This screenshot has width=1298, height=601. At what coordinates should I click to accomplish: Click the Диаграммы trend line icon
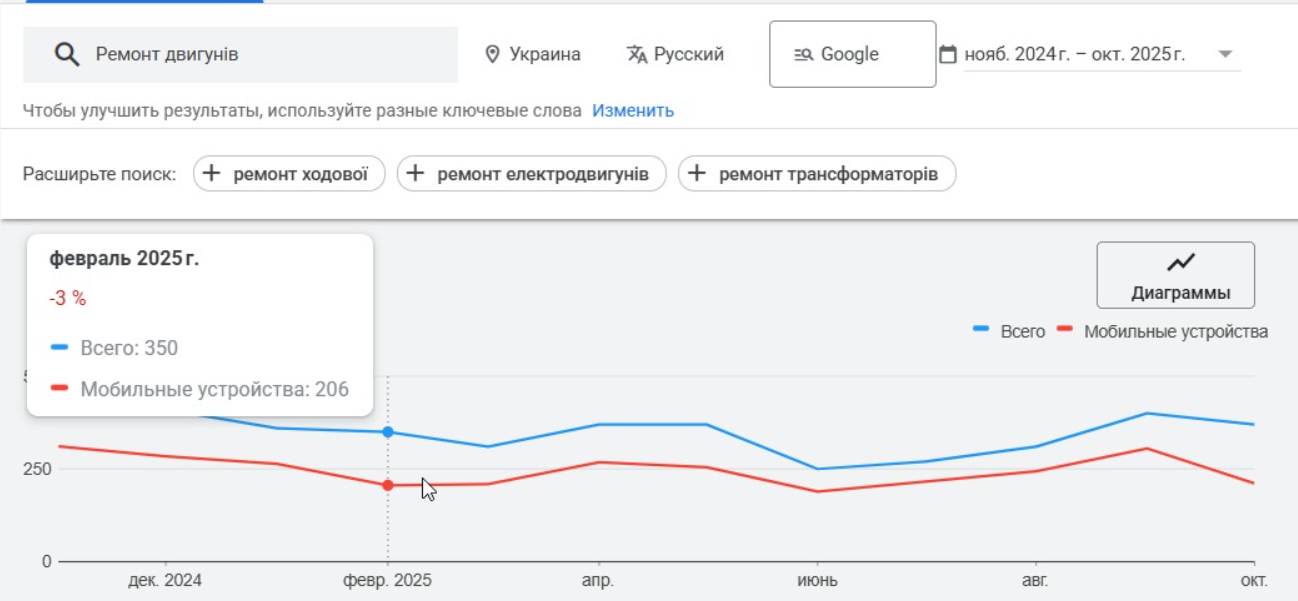point(1181,263)
